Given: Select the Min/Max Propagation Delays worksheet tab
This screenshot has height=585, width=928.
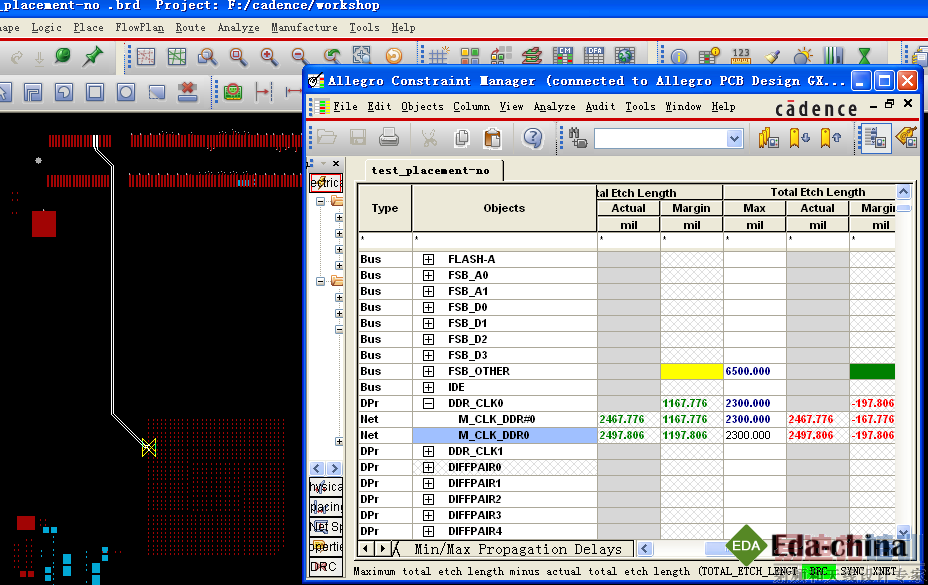Looking at the screenshot, I should point(517,549).
